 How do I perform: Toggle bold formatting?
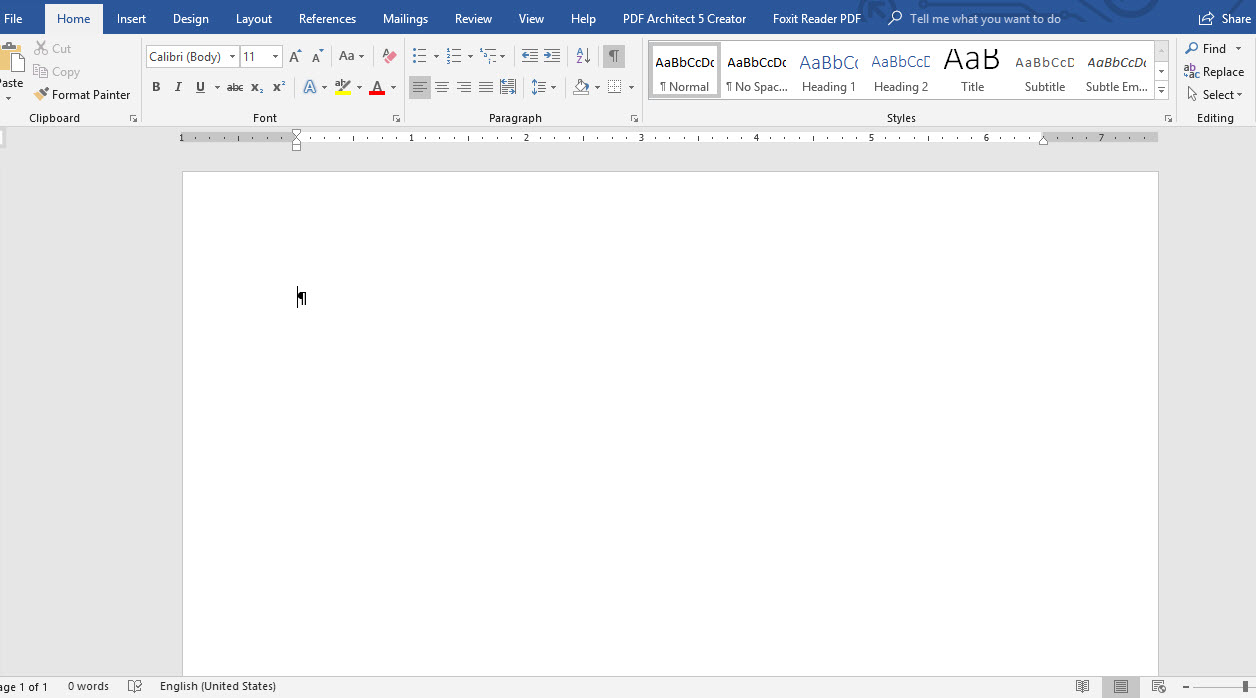[156, 87]
